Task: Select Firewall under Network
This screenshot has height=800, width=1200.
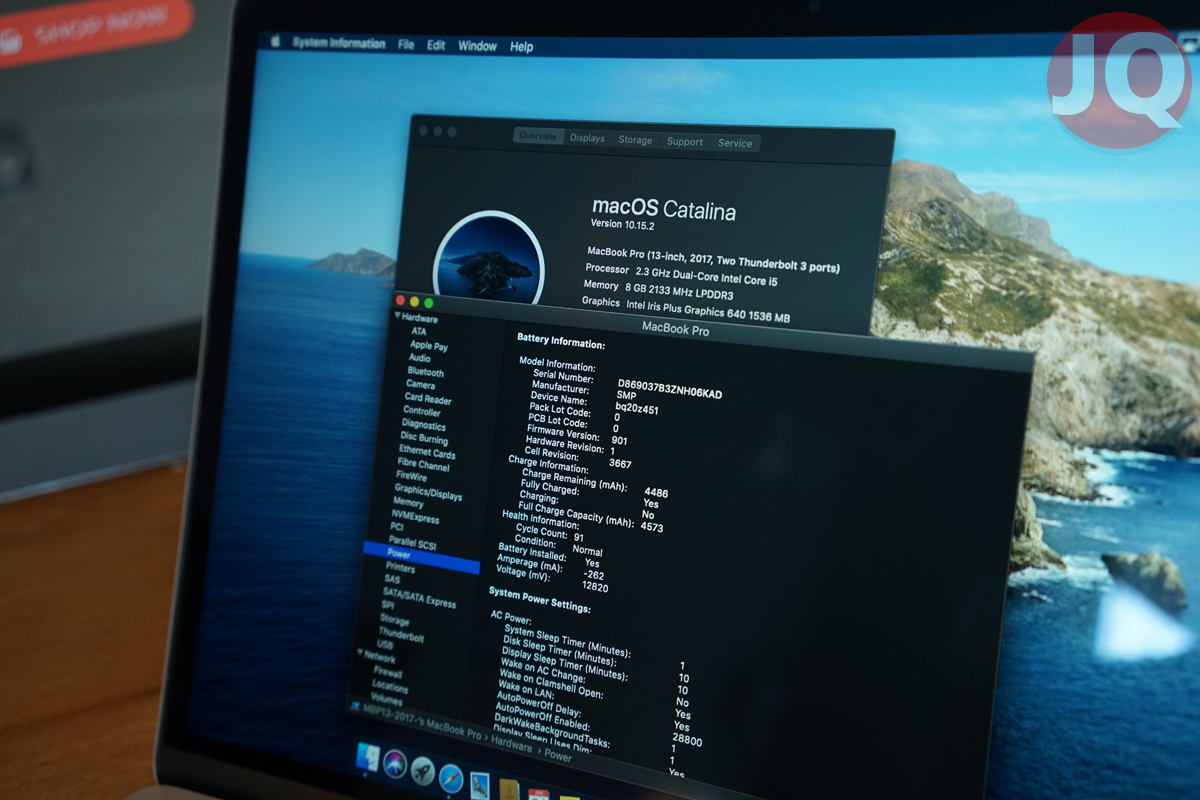Action: 388,673
